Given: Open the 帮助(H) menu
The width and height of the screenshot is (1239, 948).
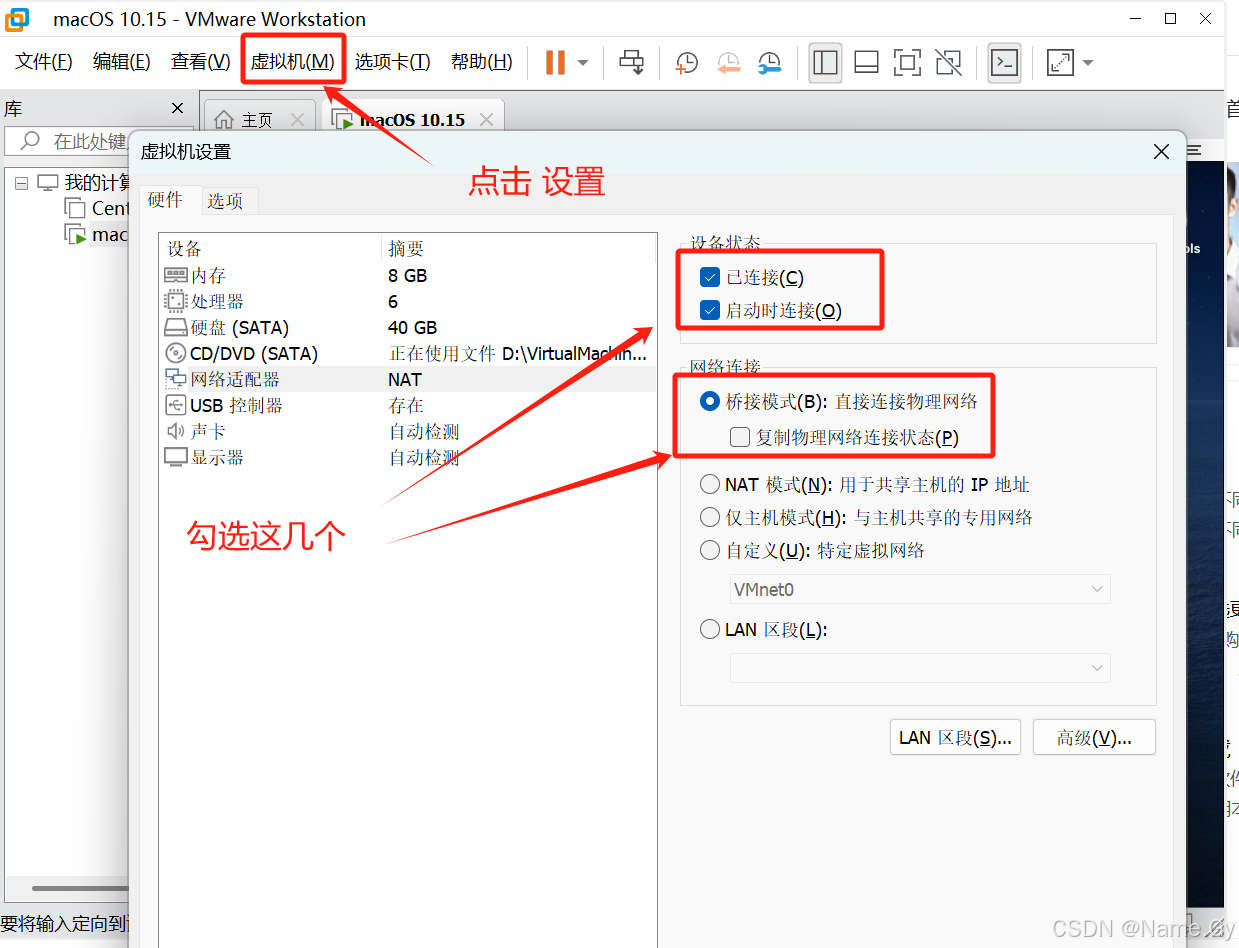Looking at the screenshot, I should tap(482, 62).
